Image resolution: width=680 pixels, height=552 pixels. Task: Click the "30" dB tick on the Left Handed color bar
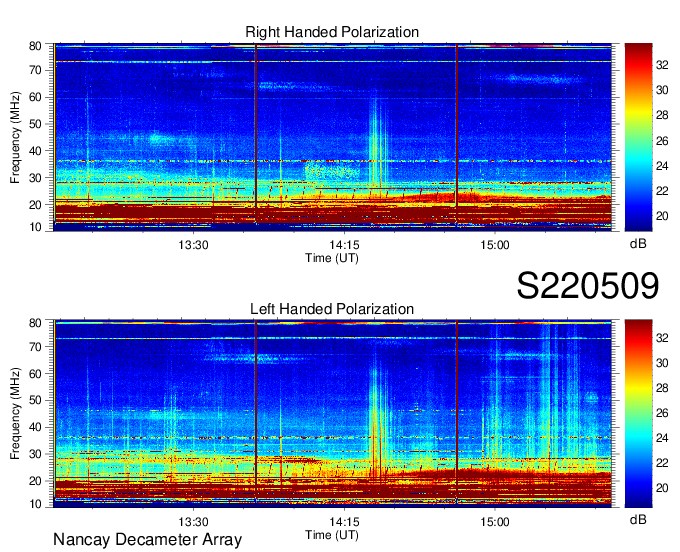click(662, 363)
